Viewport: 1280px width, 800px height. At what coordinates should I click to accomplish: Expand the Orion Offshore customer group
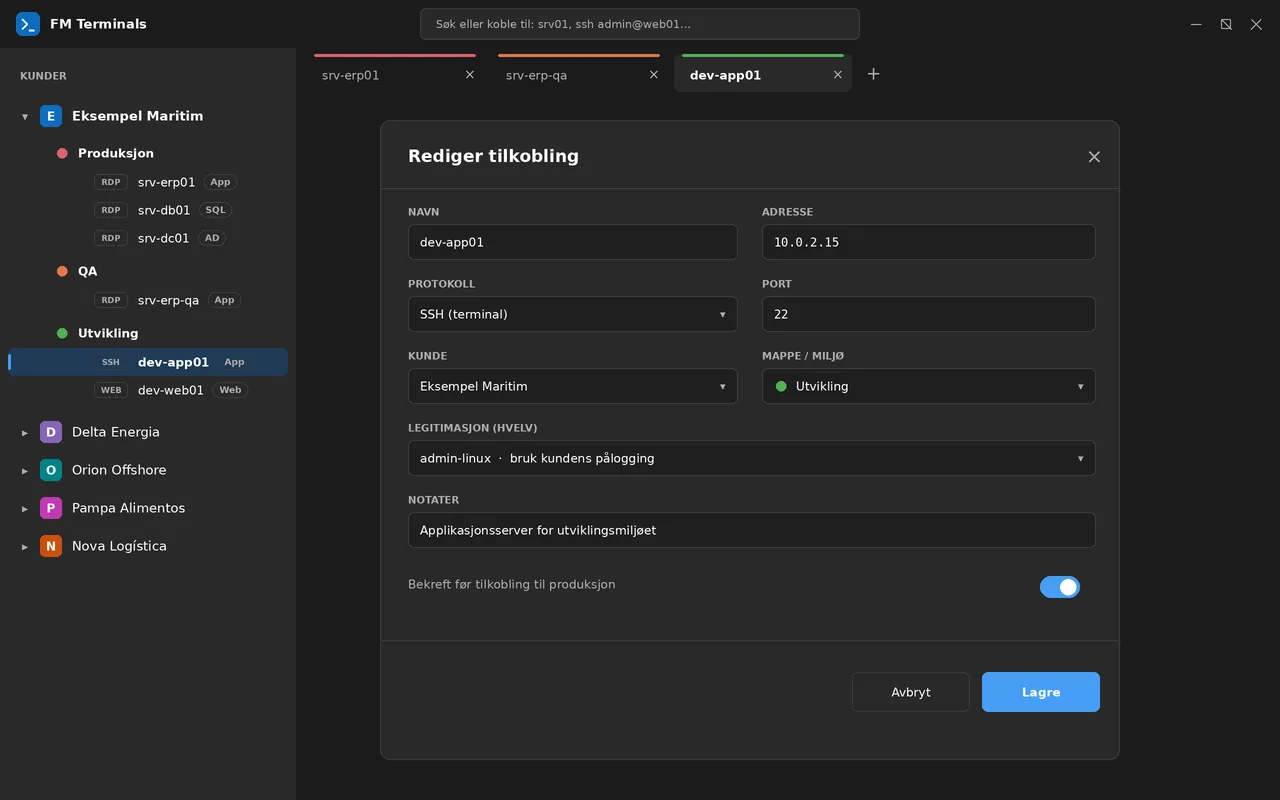(x=25, y=471)
